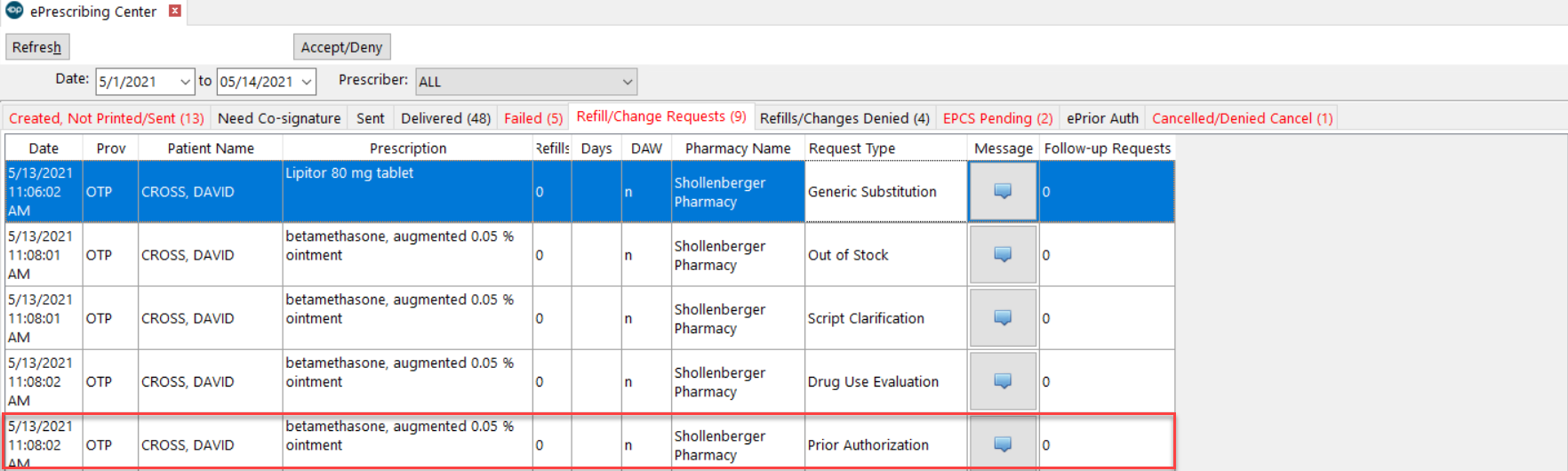Image resolution: width=1568 pixels, height=471 pixels.
Task: Sort by Follow-up Requests column header
Action: tap(1108, 148)
